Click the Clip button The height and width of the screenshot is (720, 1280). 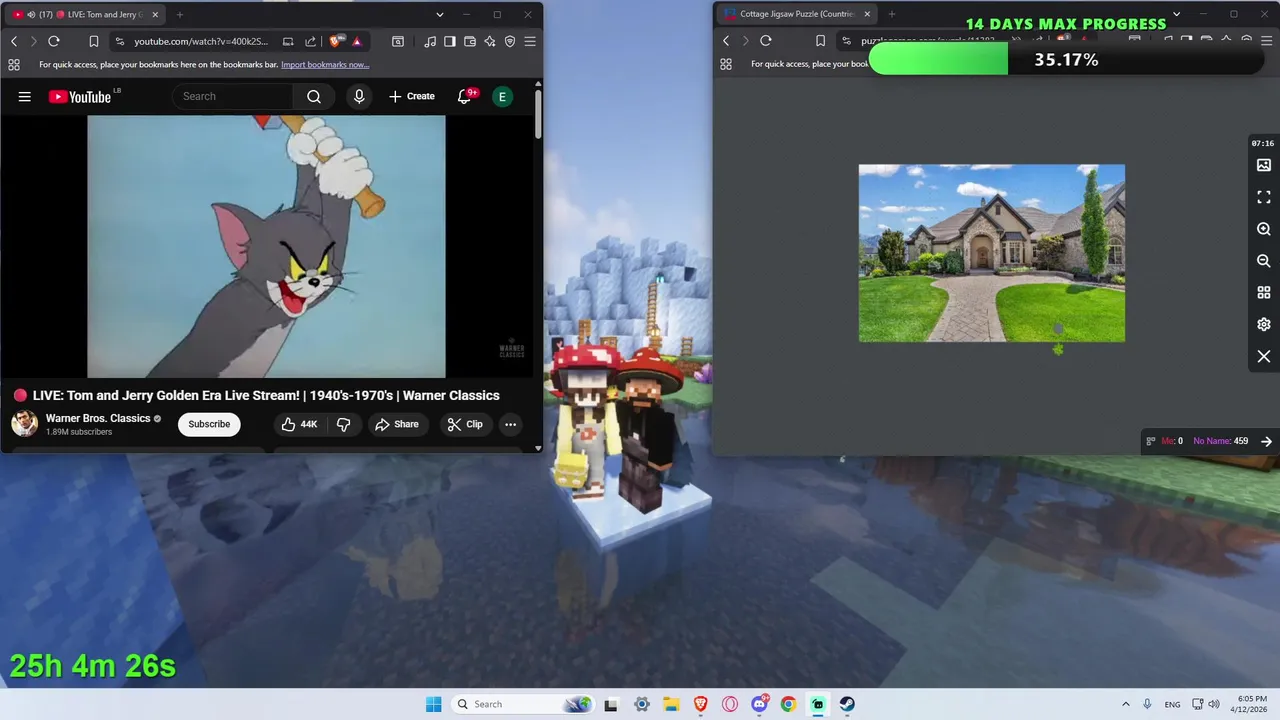click(465, 424)
